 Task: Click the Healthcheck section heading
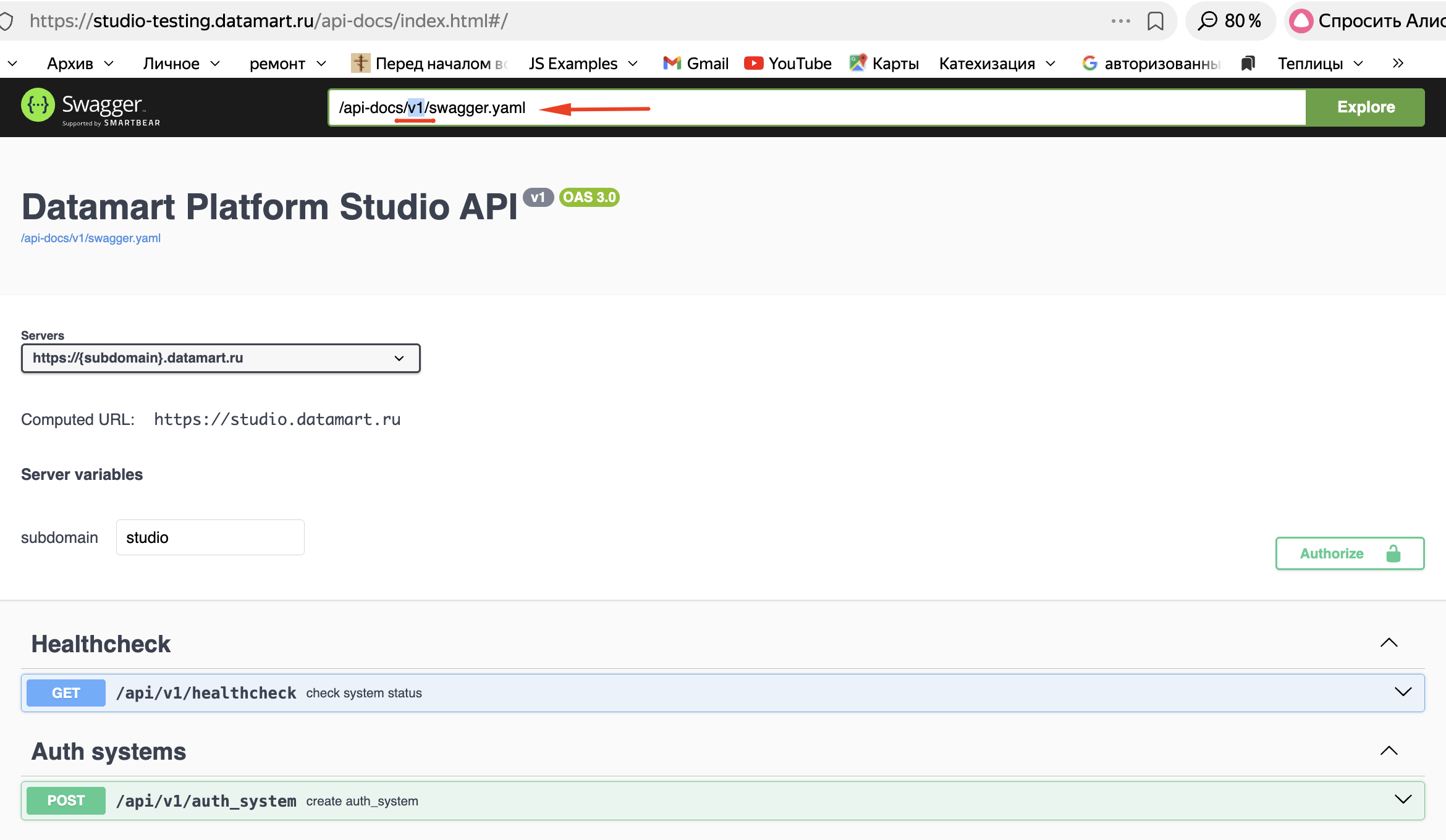pyautogui.click(x=101, y=644)
